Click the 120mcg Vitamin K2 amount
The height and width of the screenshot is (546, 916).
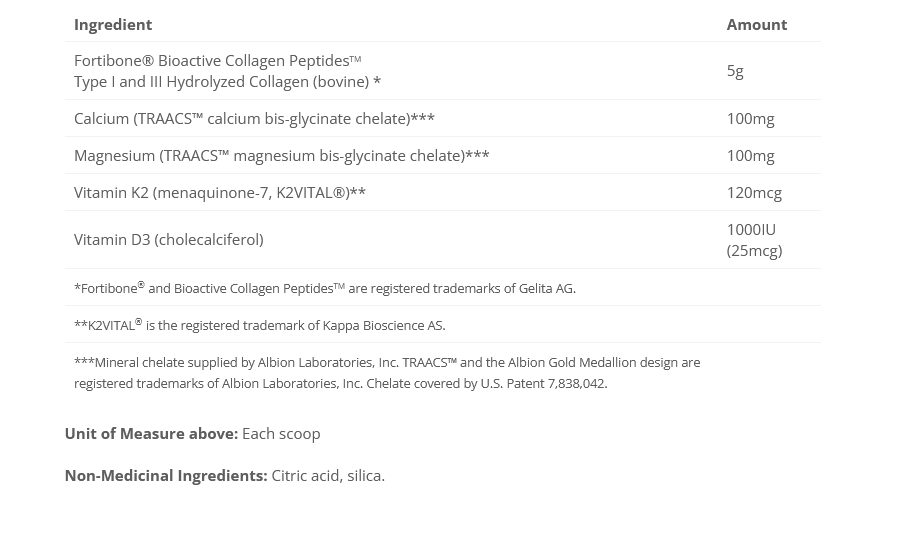coord(754,192)
